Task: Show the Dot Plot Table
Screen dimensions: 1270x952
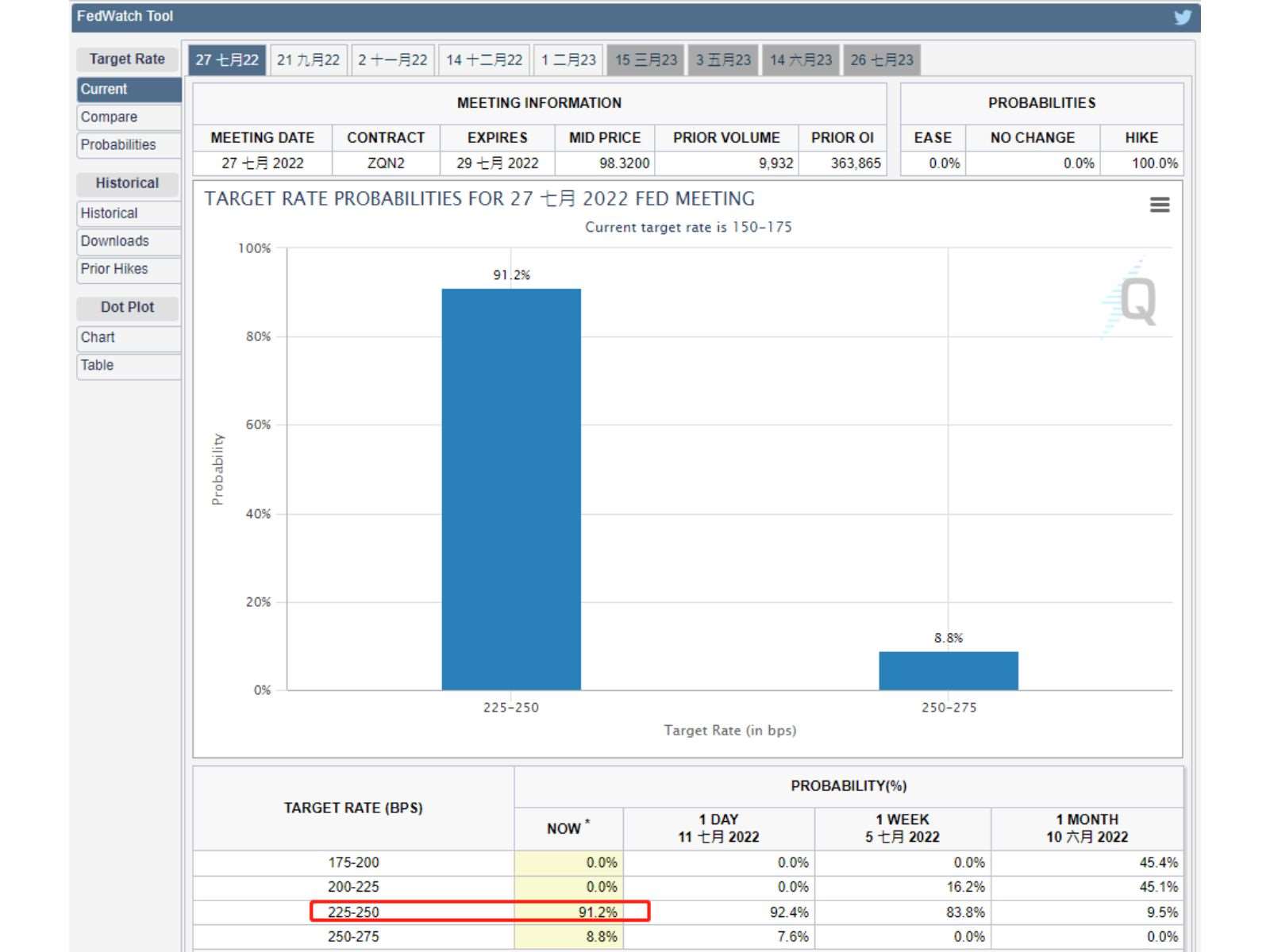Action: click(129, 366)
